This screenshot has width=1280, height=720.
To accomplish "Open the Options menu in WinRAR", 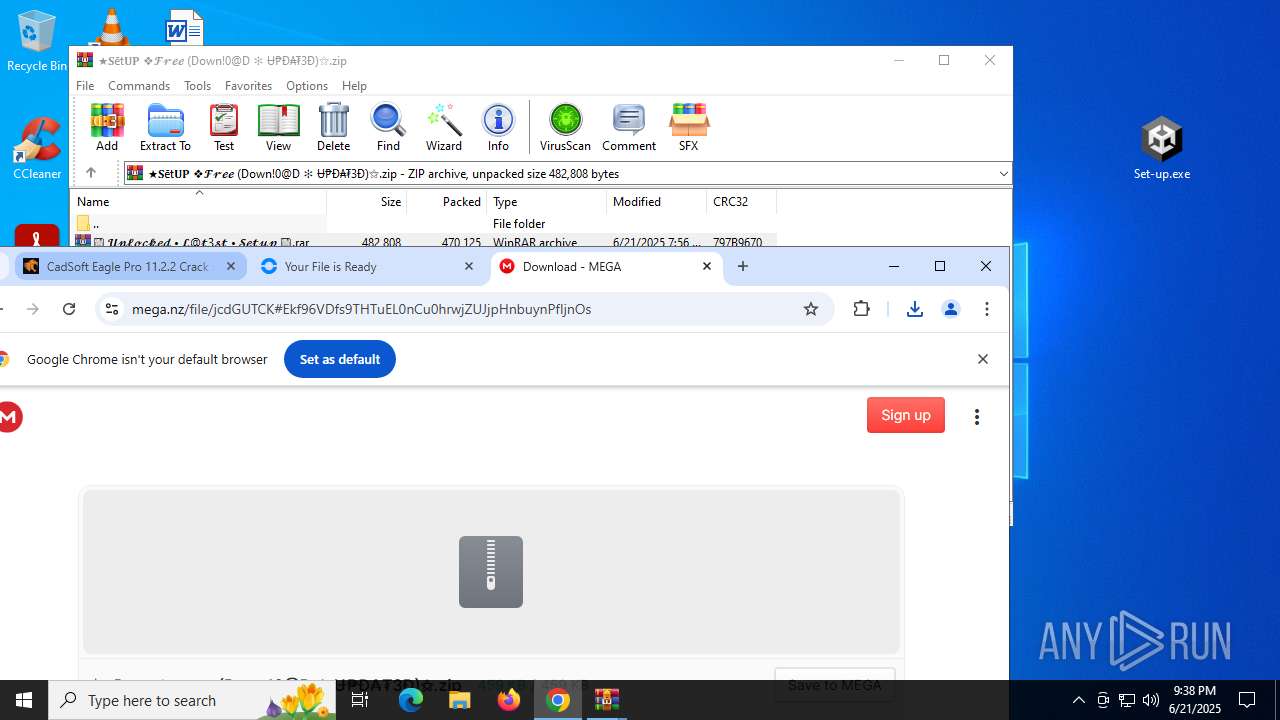I will click(306, 86).
